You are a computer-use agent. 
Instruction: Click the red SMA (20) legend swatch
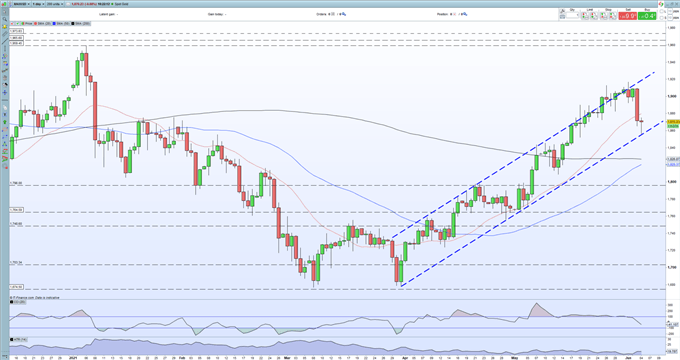pos(36,23)
